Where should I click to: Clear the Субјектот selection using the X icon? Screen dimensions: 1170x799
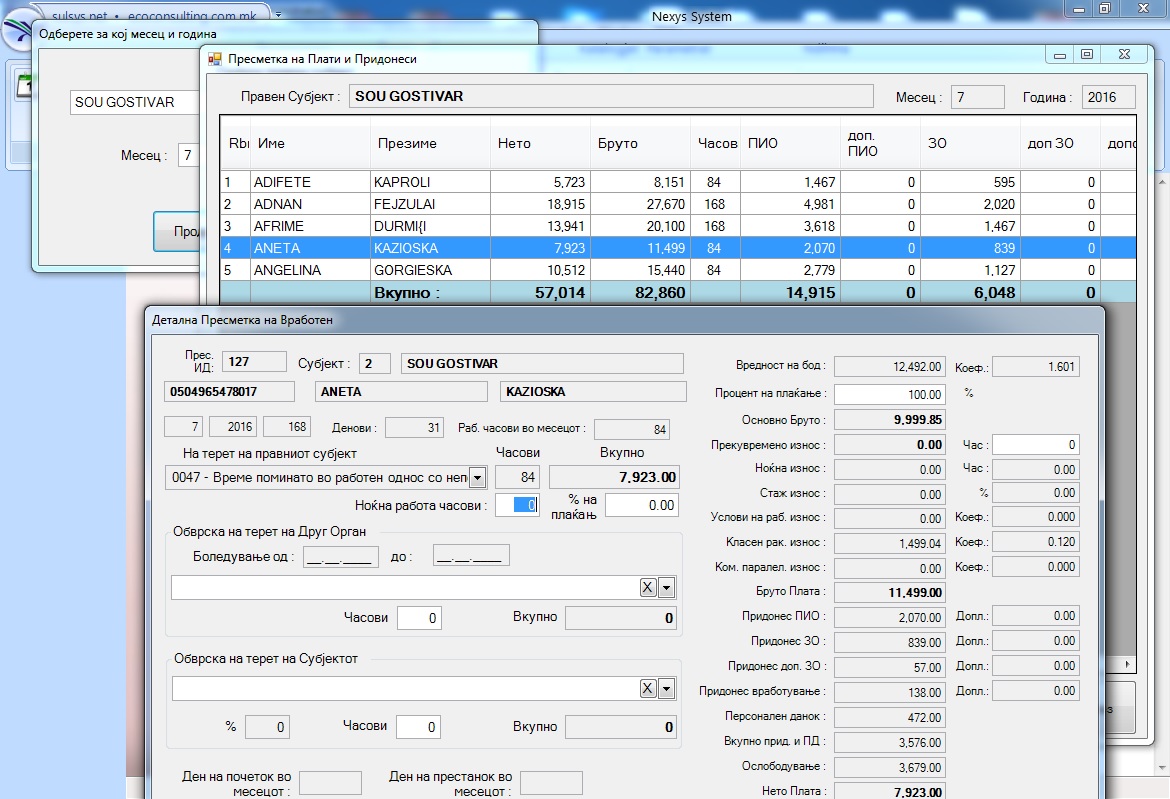pyautogui.click(x=648, y=688)
